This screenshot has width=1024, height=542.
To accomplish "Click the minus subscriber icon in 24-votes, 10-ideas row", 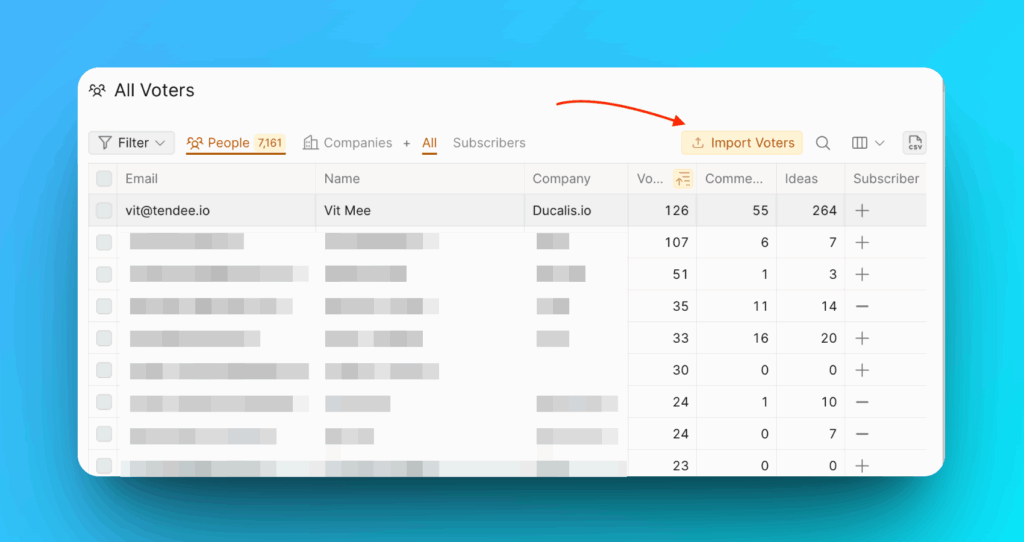I will click(862, 402).
